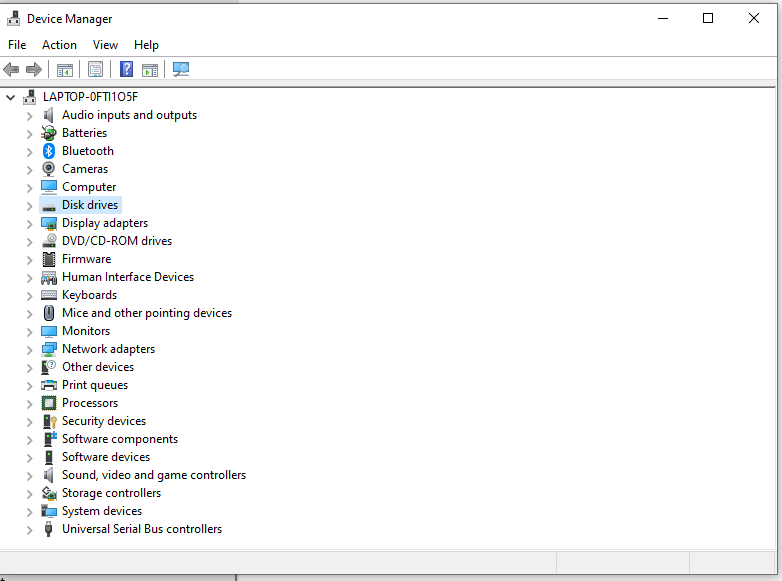
Task: Select the Print queues label
Action: coord(95,385)
